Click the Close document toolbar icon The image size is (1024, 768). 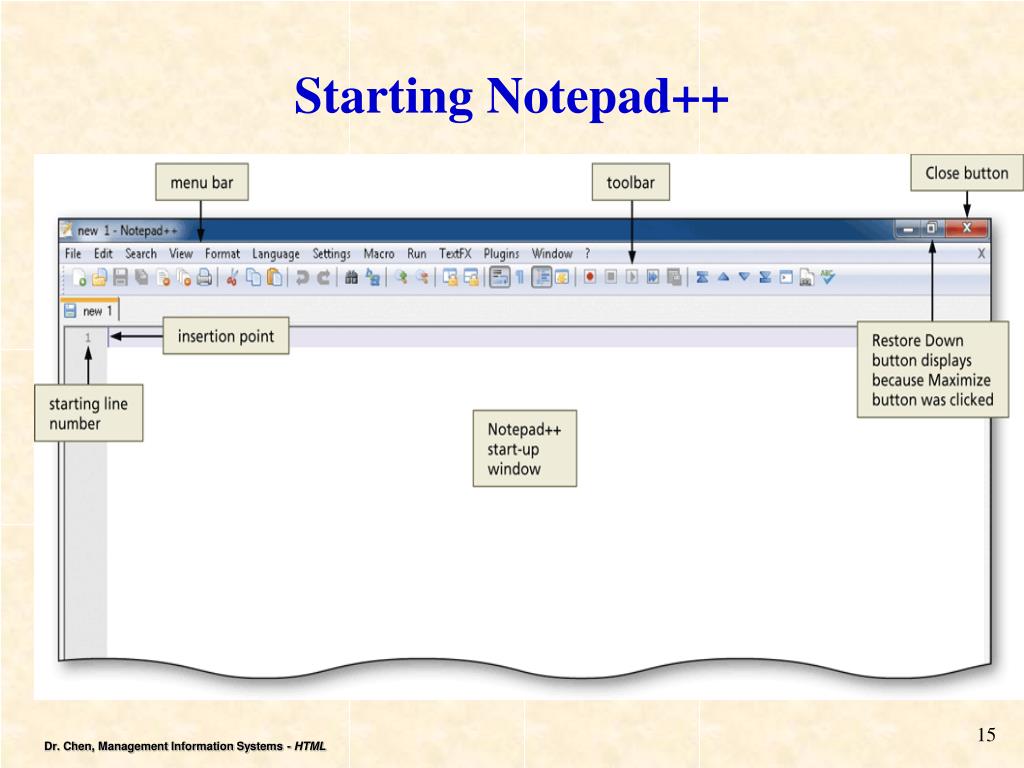[163, 278]
